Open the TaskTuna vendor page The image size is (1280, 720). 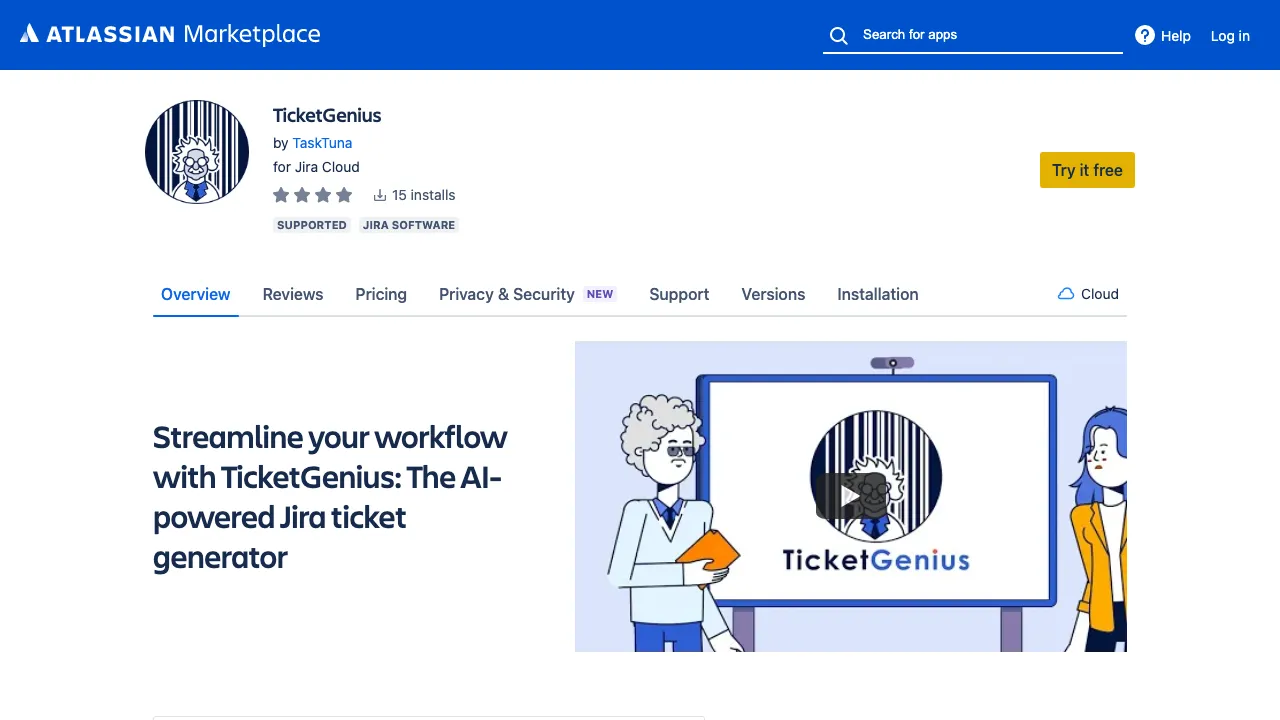click(x=322, y=143)
